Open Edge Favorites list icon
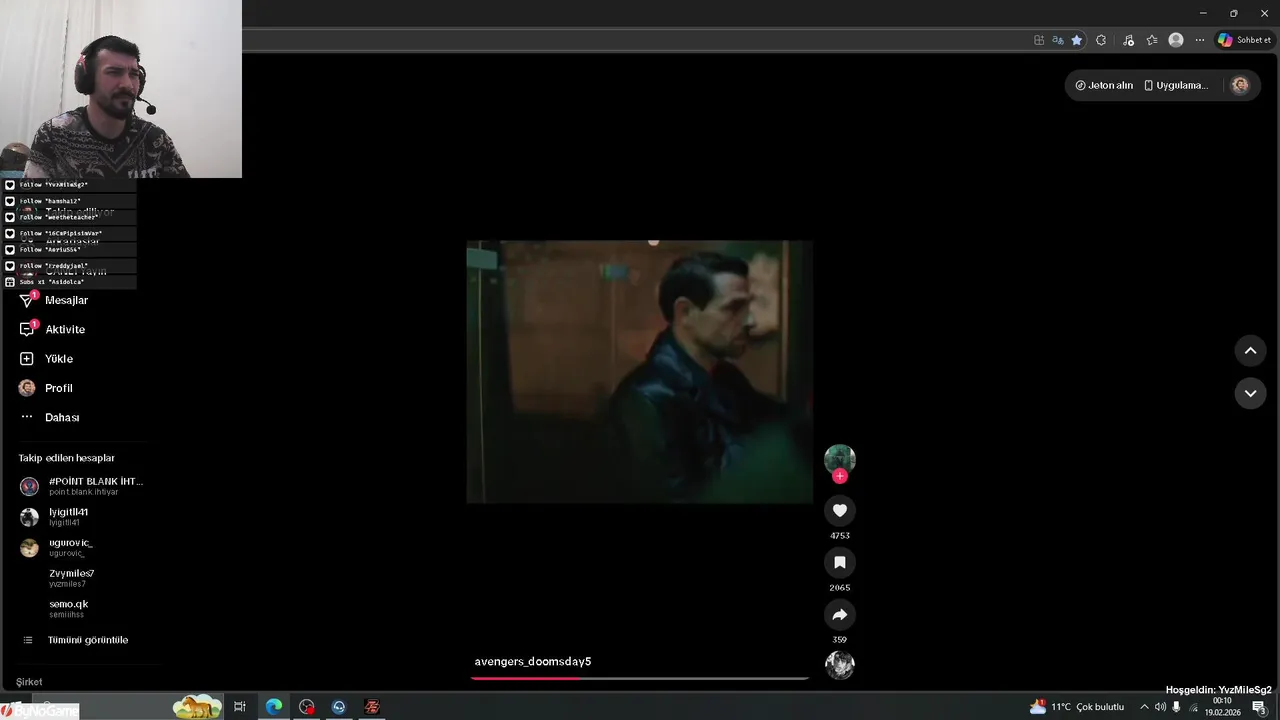The image size is (1280, 720). coord(1152,40)
